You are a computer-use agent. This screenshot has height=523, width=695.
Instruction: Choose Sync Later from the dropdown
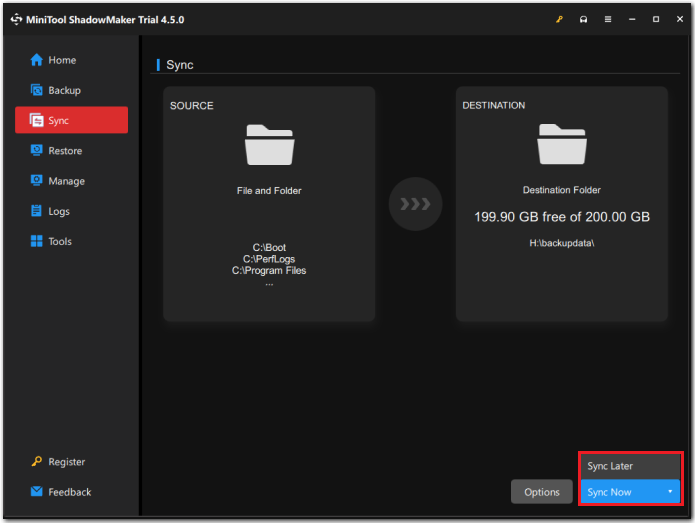point(630,466)
